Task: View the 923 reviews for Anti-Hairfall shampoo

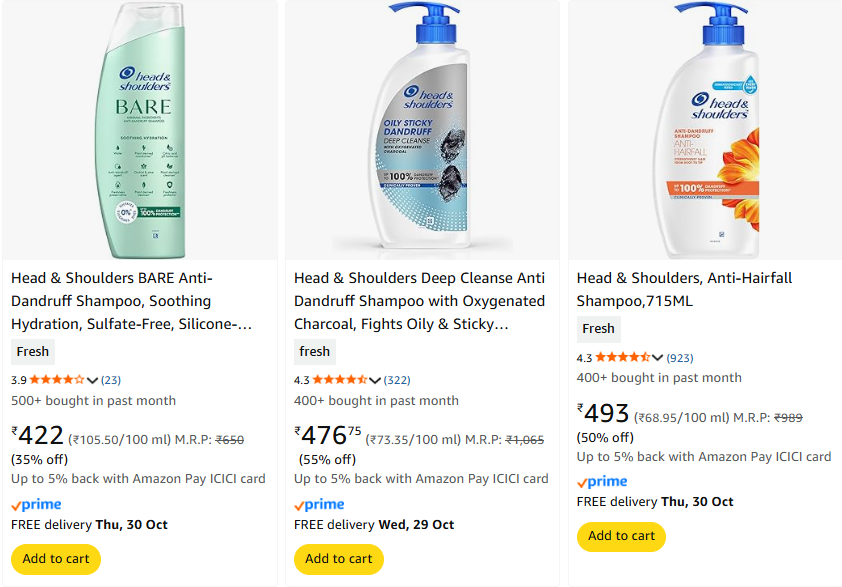Action: click(680, 358)
